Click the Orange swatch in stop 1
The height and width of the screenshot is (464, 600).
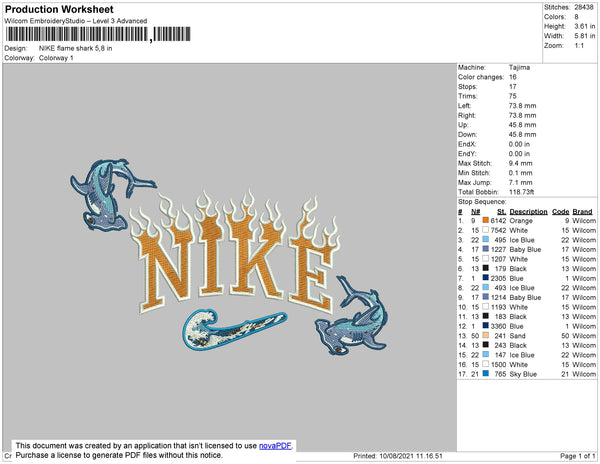[x=486, y=220]
